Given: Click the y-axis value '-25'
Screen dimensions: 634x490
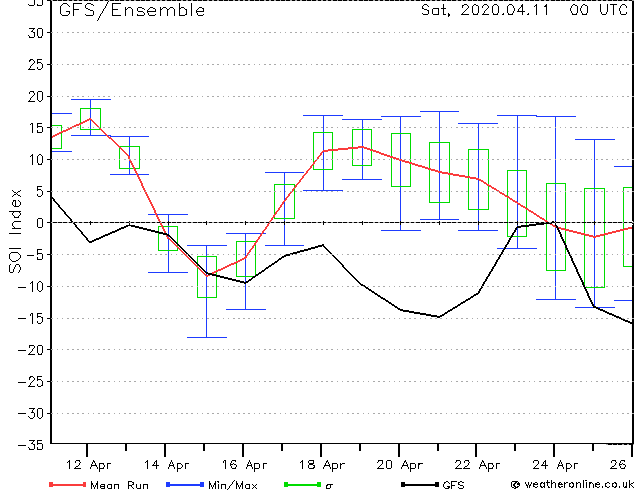Looking at the screenshot, I should pyautogui.click(x=30, y=382).
